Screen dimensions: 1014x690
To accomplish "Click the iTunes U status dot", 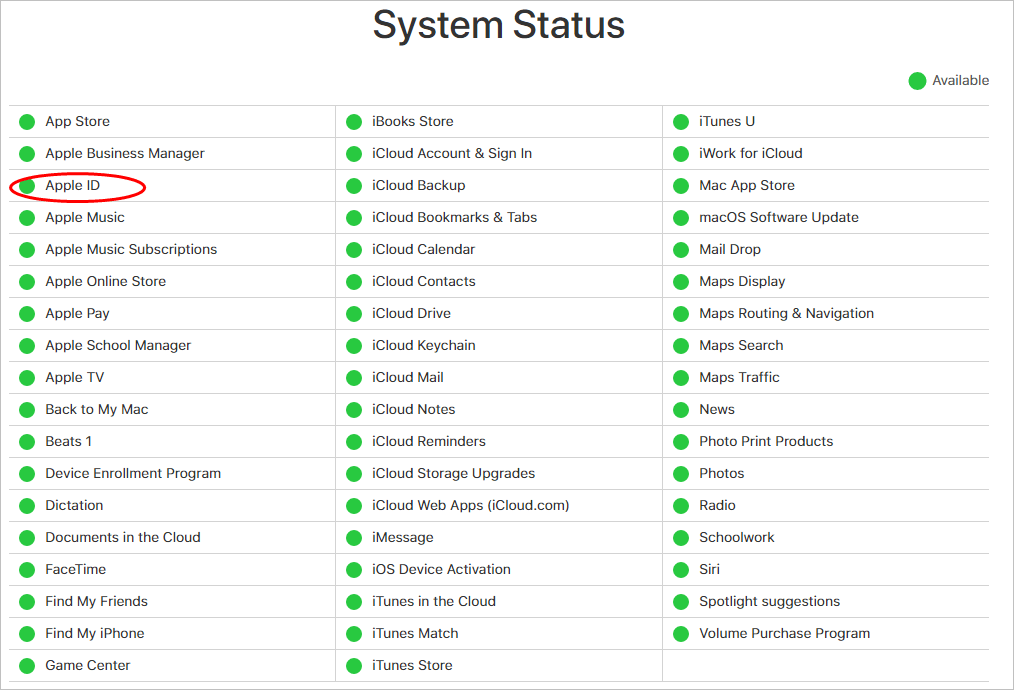I will point(681,122).
